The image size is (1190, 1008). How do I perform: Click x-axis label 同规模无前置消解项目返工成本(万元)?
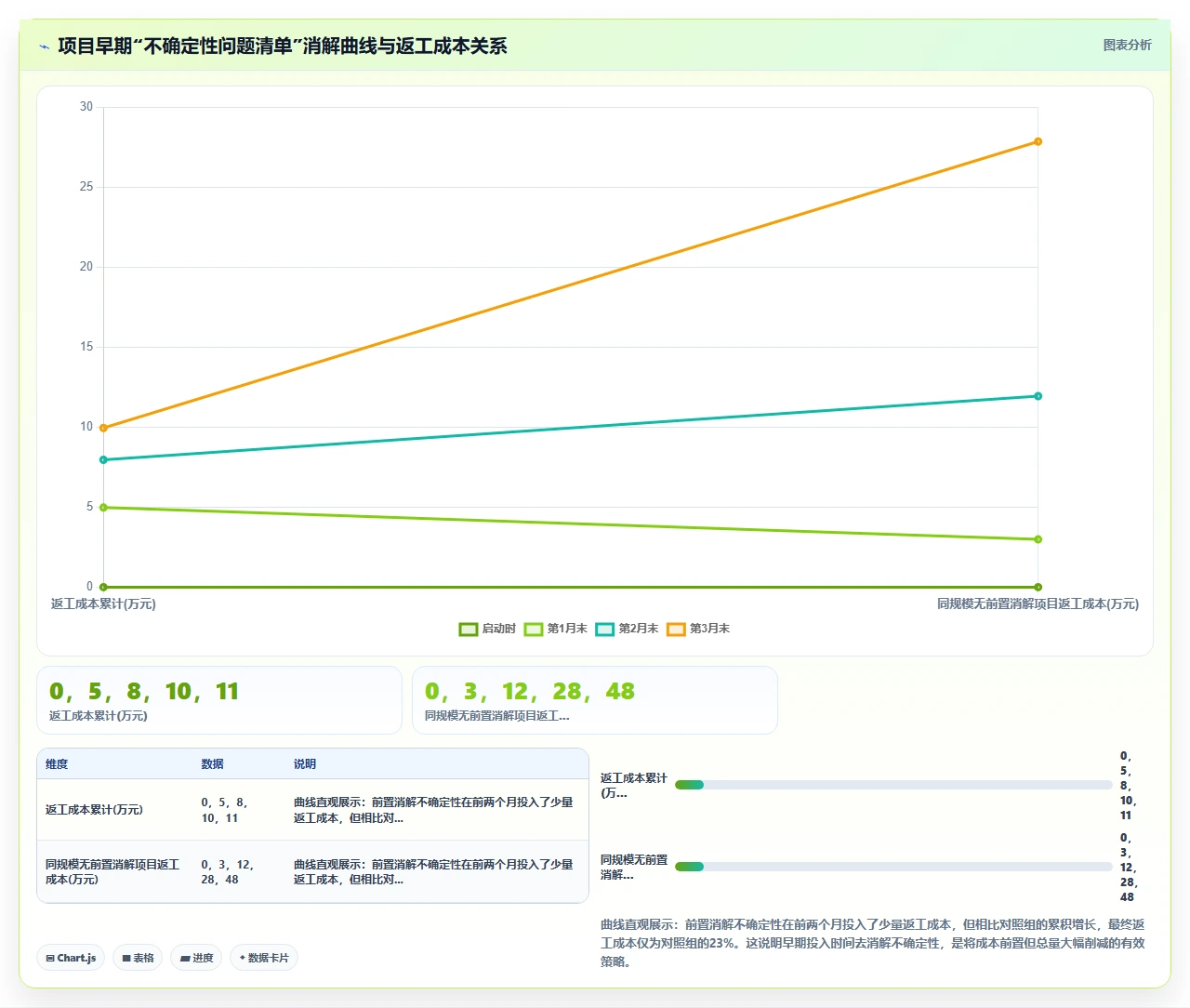pyautogui.click(x=1038, y=604)
